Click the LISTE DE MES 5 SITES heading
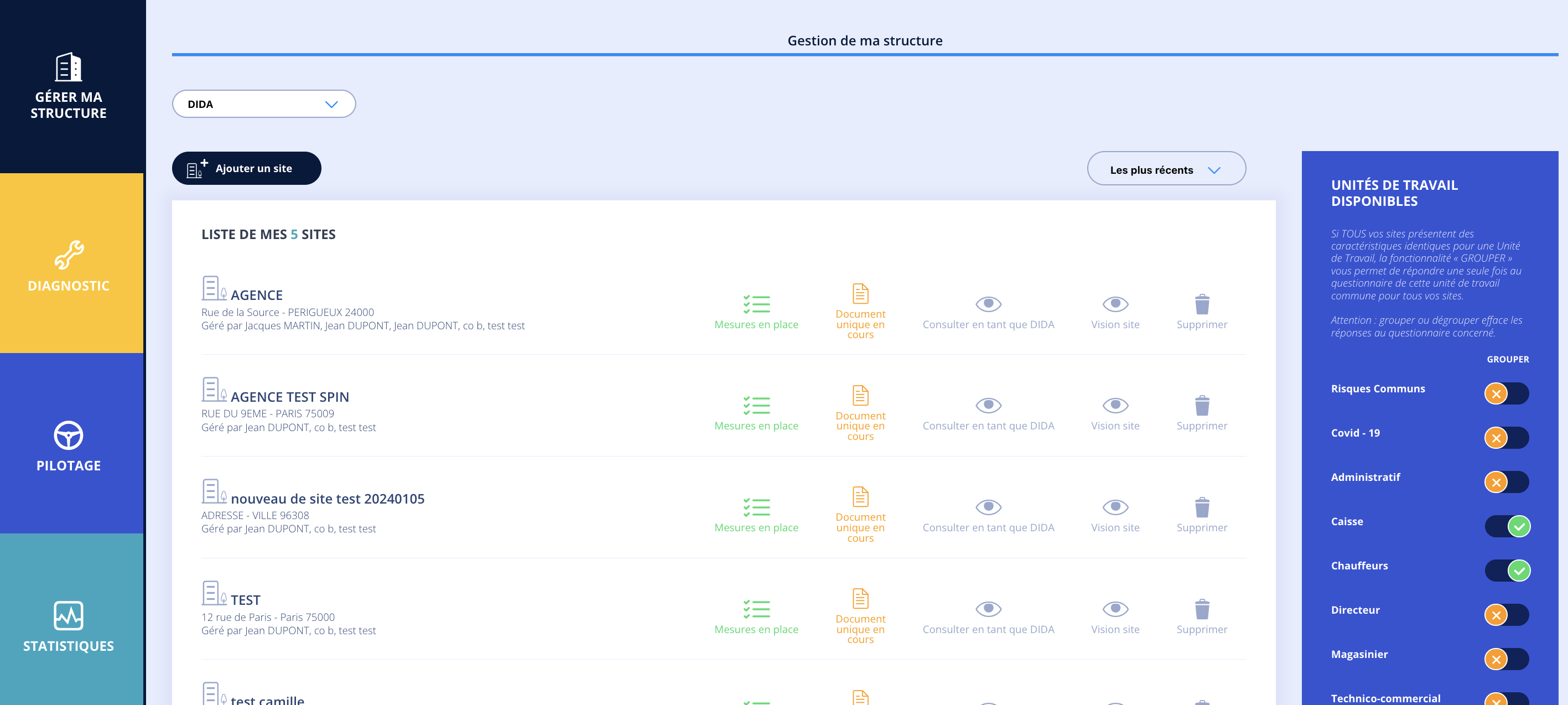The width and height of the screenshot is (1568, 705). (x=268, y=235)
